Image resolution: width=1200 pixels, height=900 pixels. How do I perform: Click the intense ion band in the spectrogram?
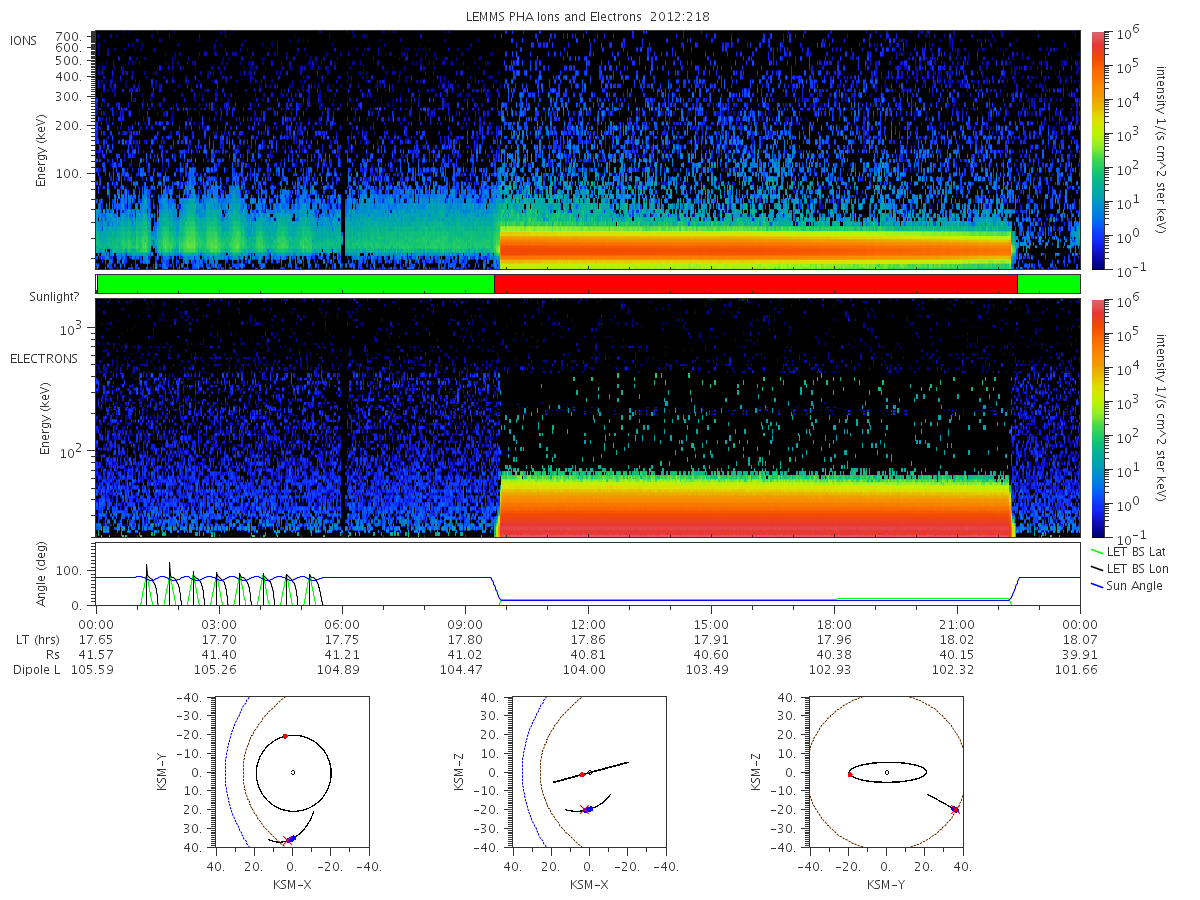tap(756, 246)
